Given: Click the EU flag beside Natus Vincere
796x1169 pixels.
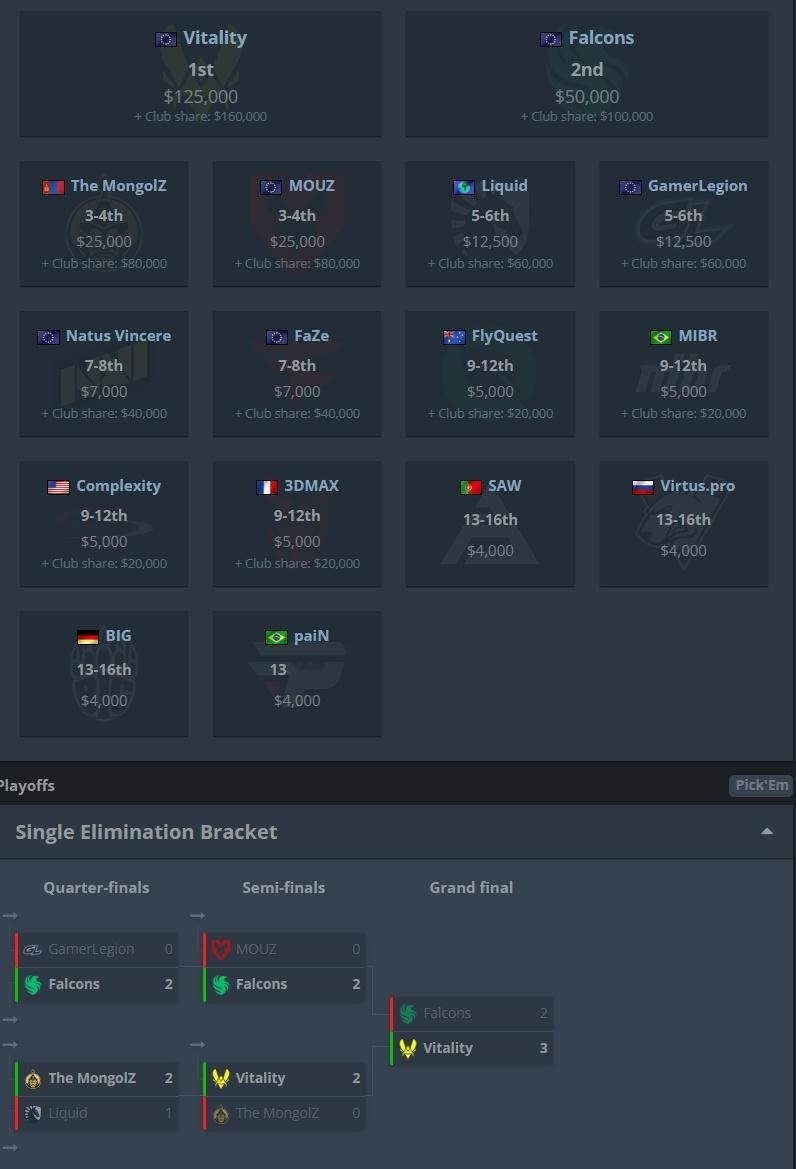Looking at the screenshot, I should point(48,337).
